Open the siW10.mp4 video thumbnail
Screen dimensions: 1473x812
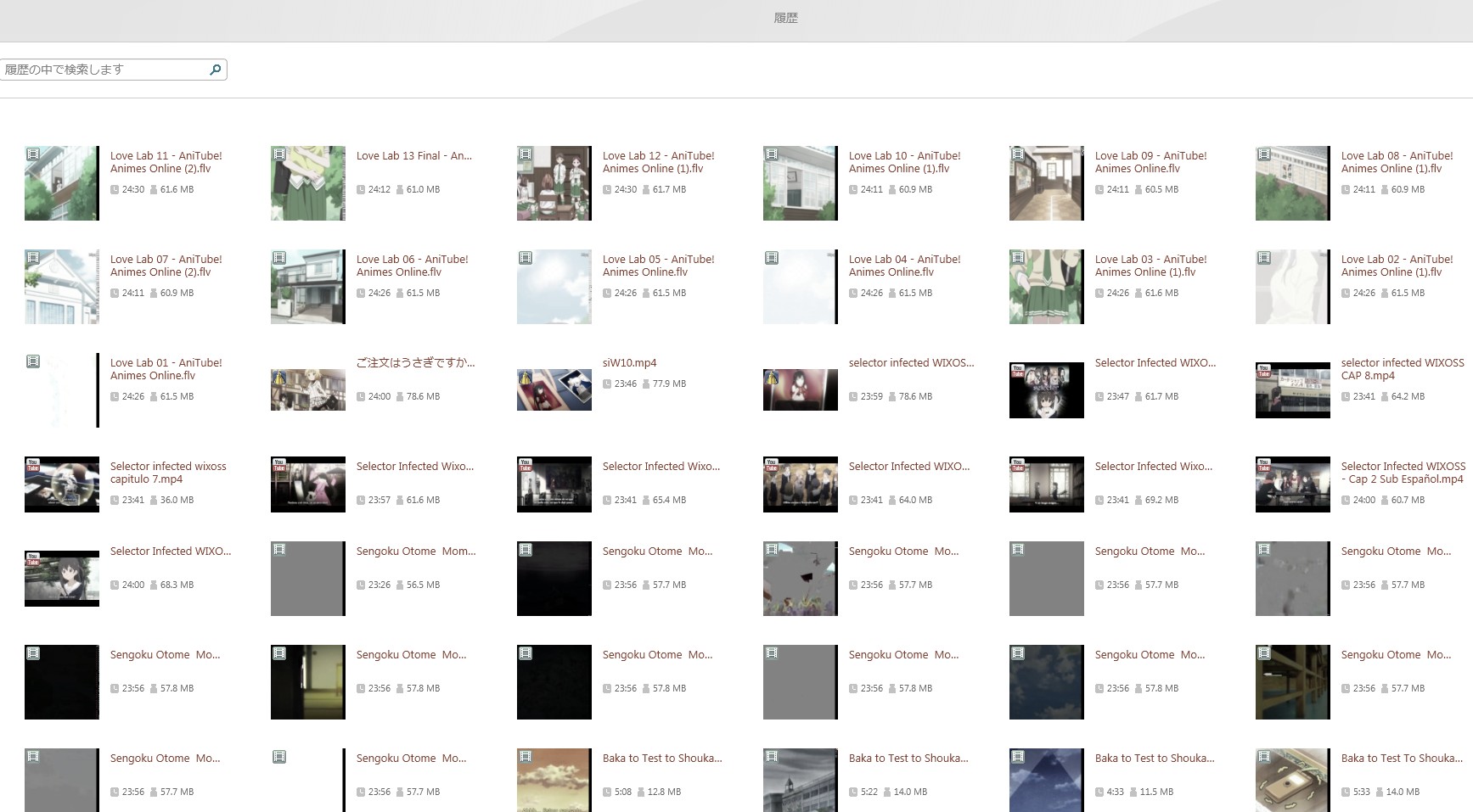pos(554,390)
